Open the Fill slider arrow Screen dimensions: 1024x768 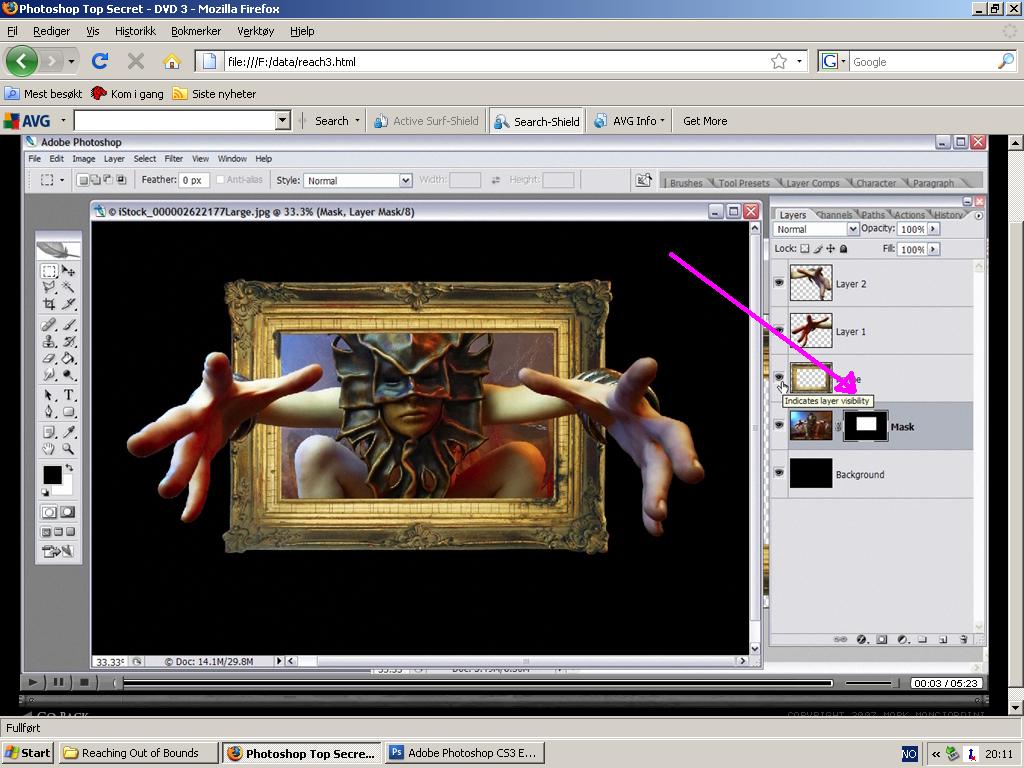pos(933,249)
